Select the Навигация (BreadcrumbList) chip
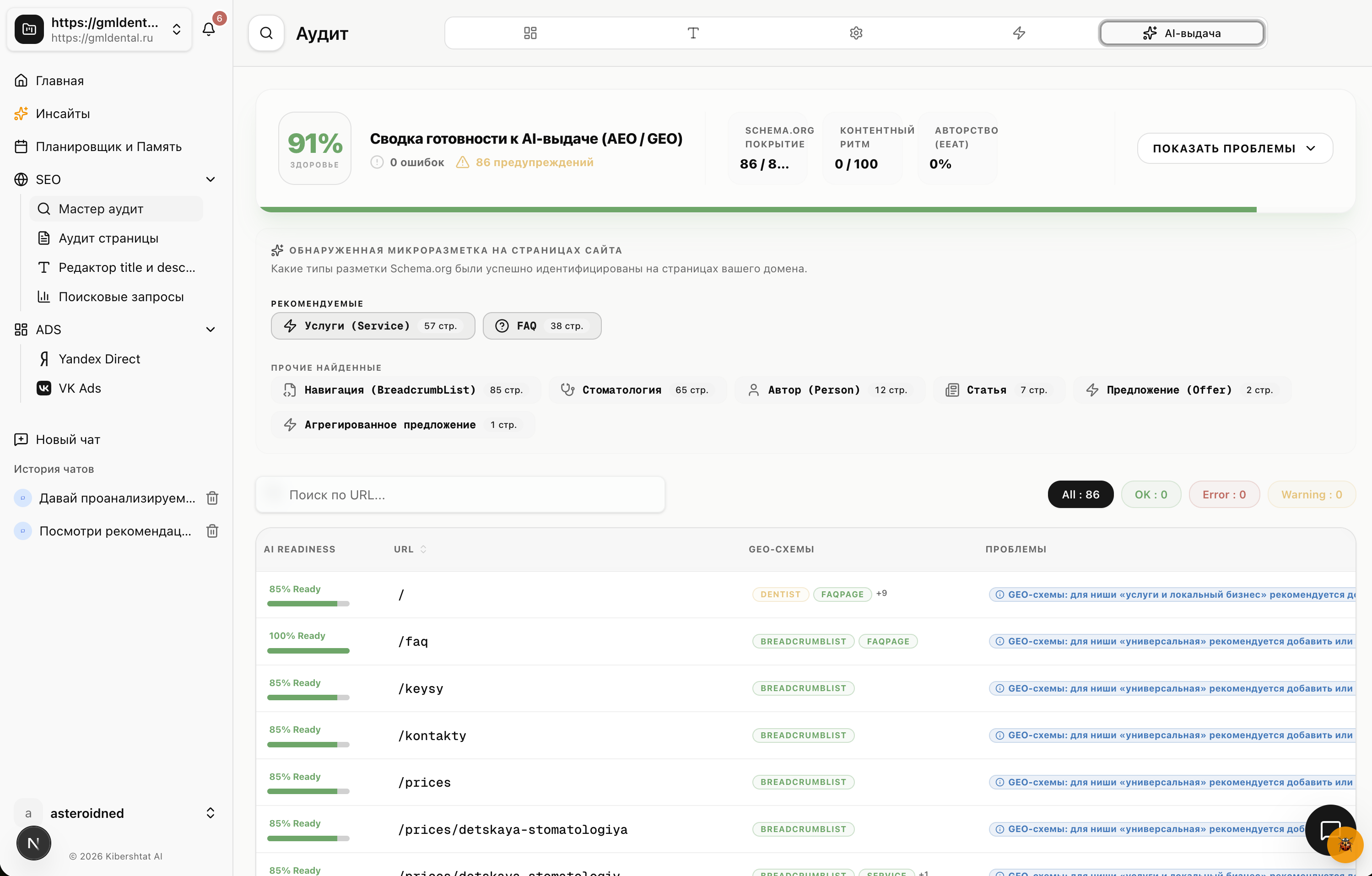1372x876 pixels. click(405, 390)
